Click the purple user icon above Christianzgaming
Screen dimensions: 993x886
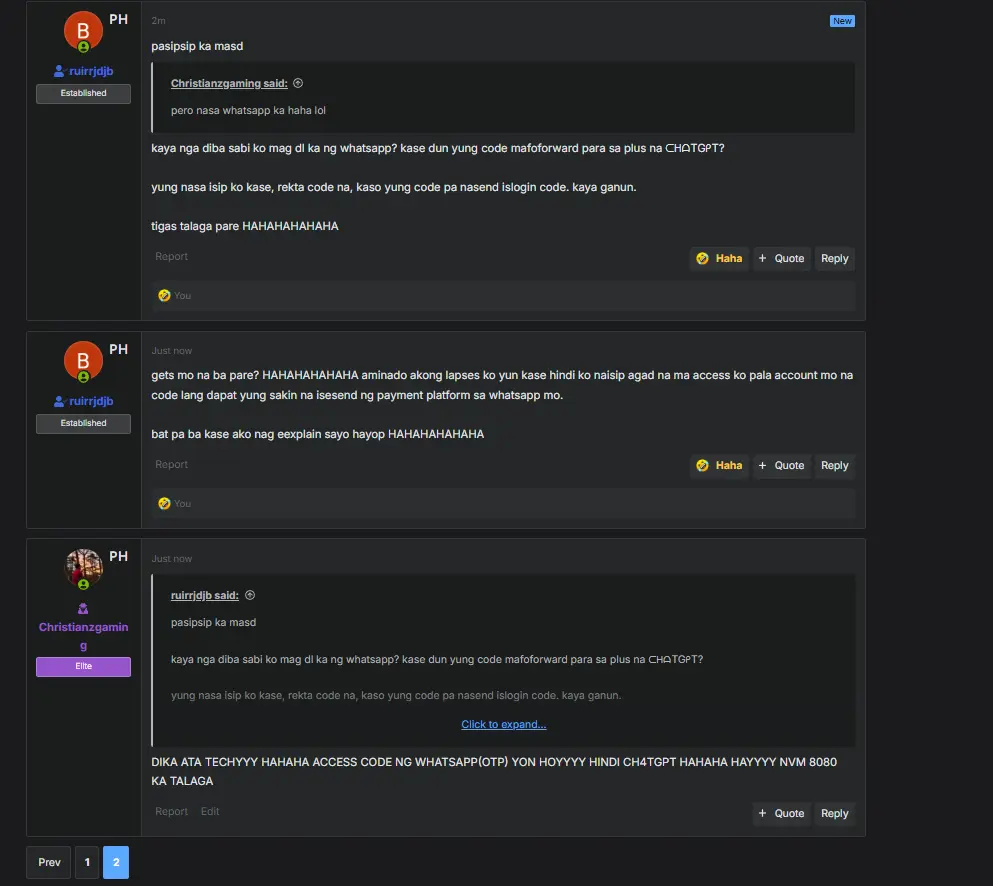click(83, 609)
